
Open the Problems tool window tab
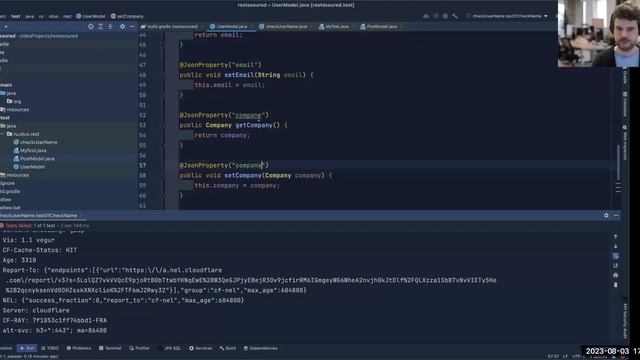point(79,348)
